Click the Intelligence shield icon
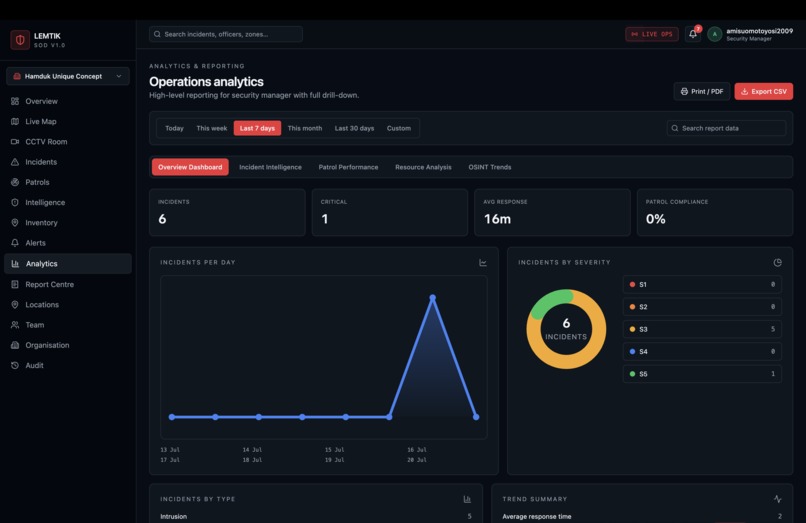Screen dimensions: 806x523 pyautogui.click(x=15, y=203)
